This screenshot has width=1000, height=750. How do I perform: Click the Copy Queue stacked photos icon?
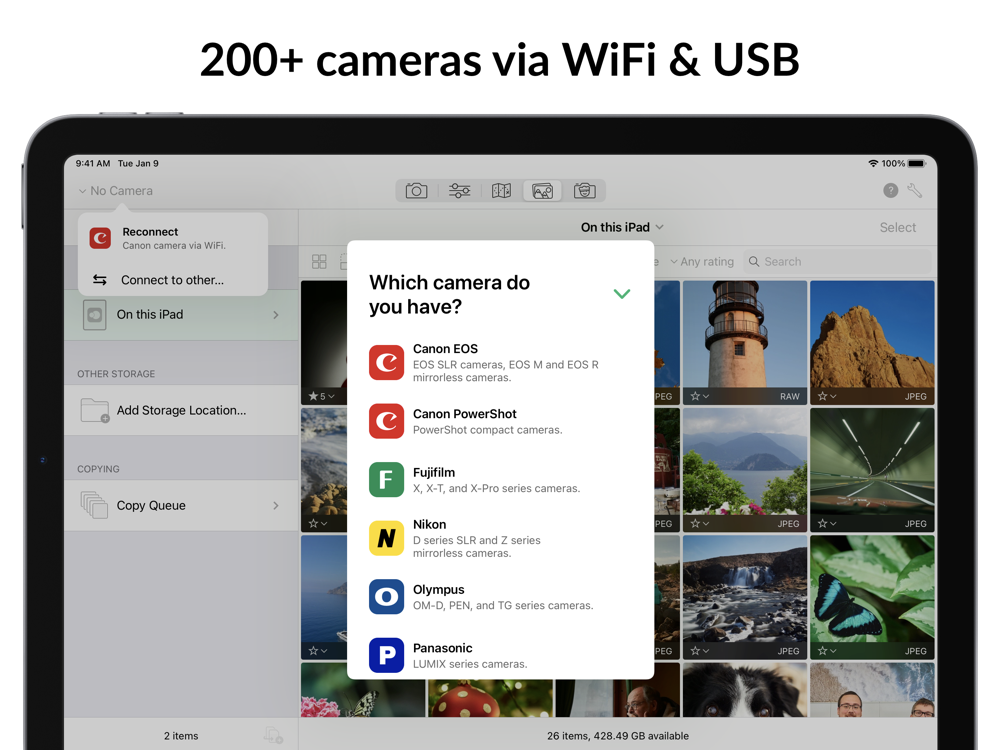click(x=94, y=505)
